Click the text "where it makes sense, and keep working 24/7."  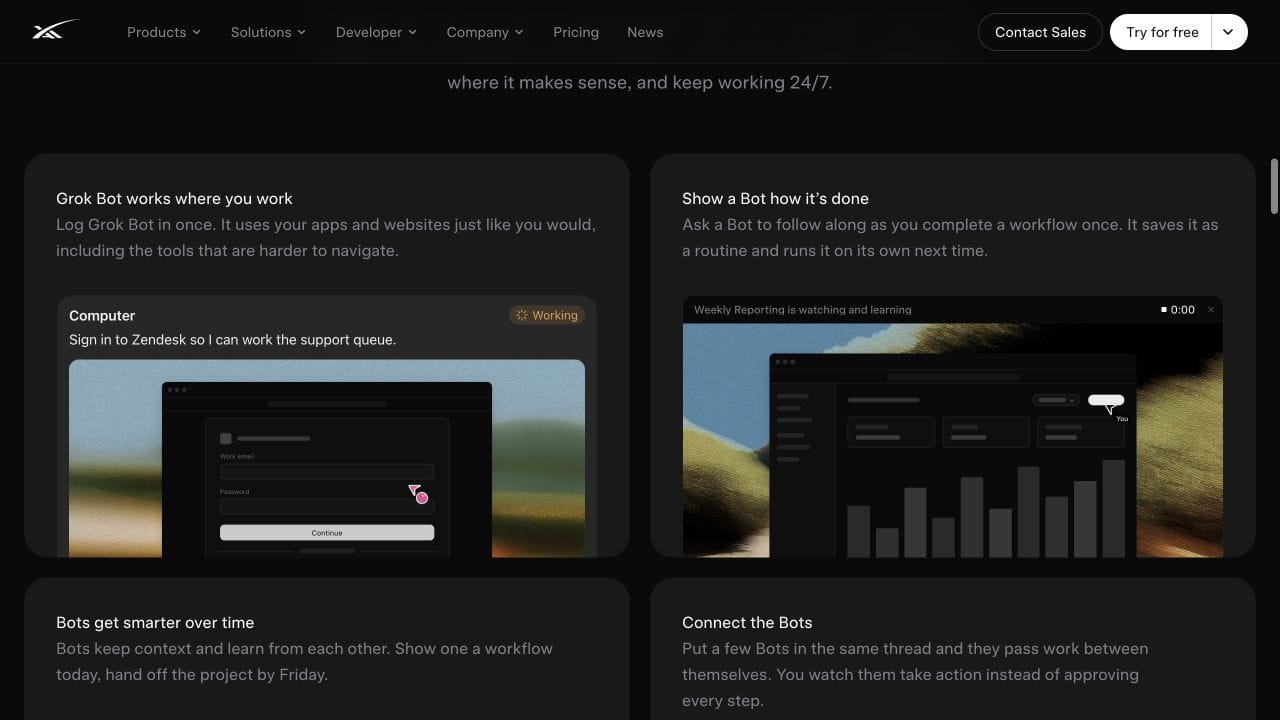click(x=639, y=82)
